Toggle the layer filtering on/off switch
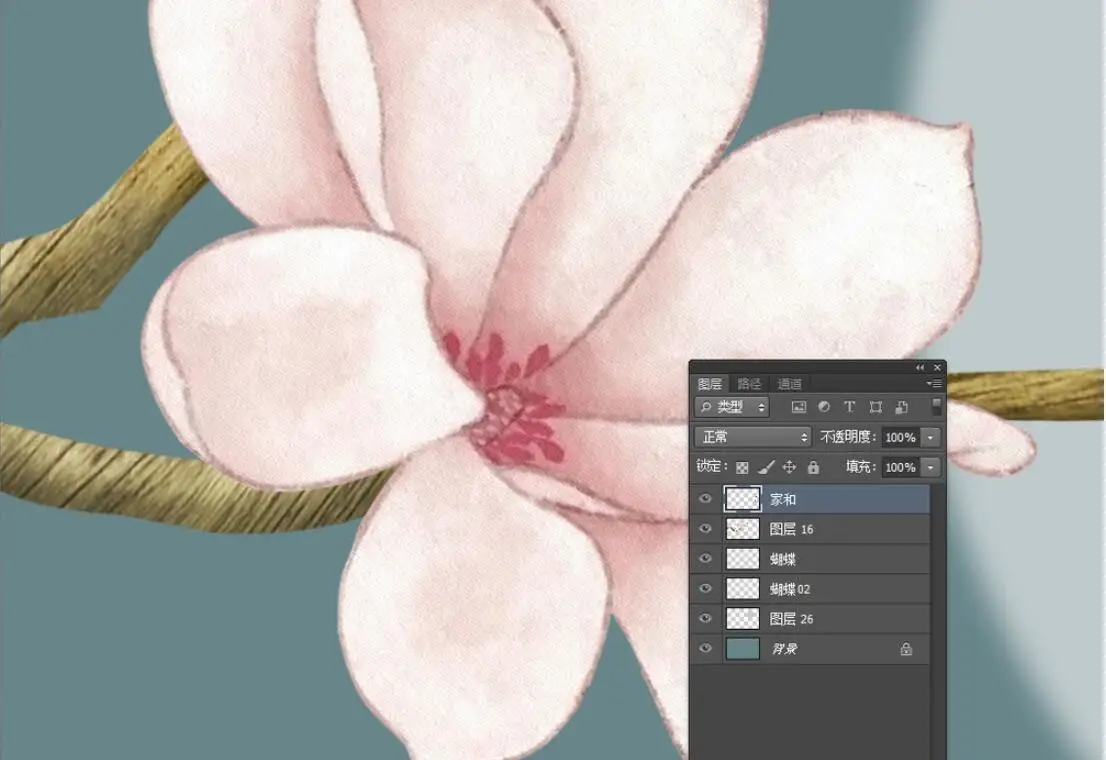The image size is (1106, 760). (937, 406)
